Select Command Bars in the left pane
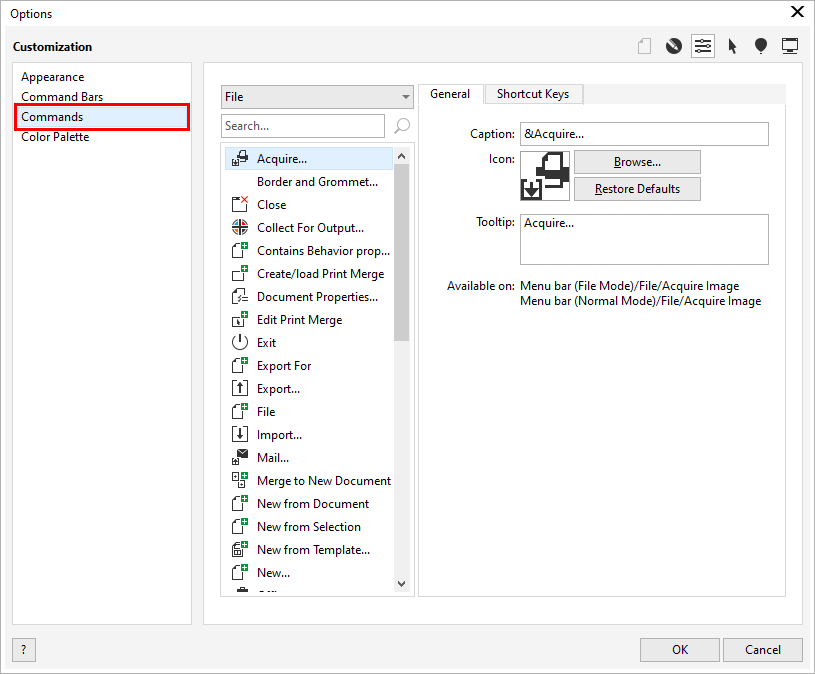Image resolution: width=815 pixels, height=674 pixels. 62,97
